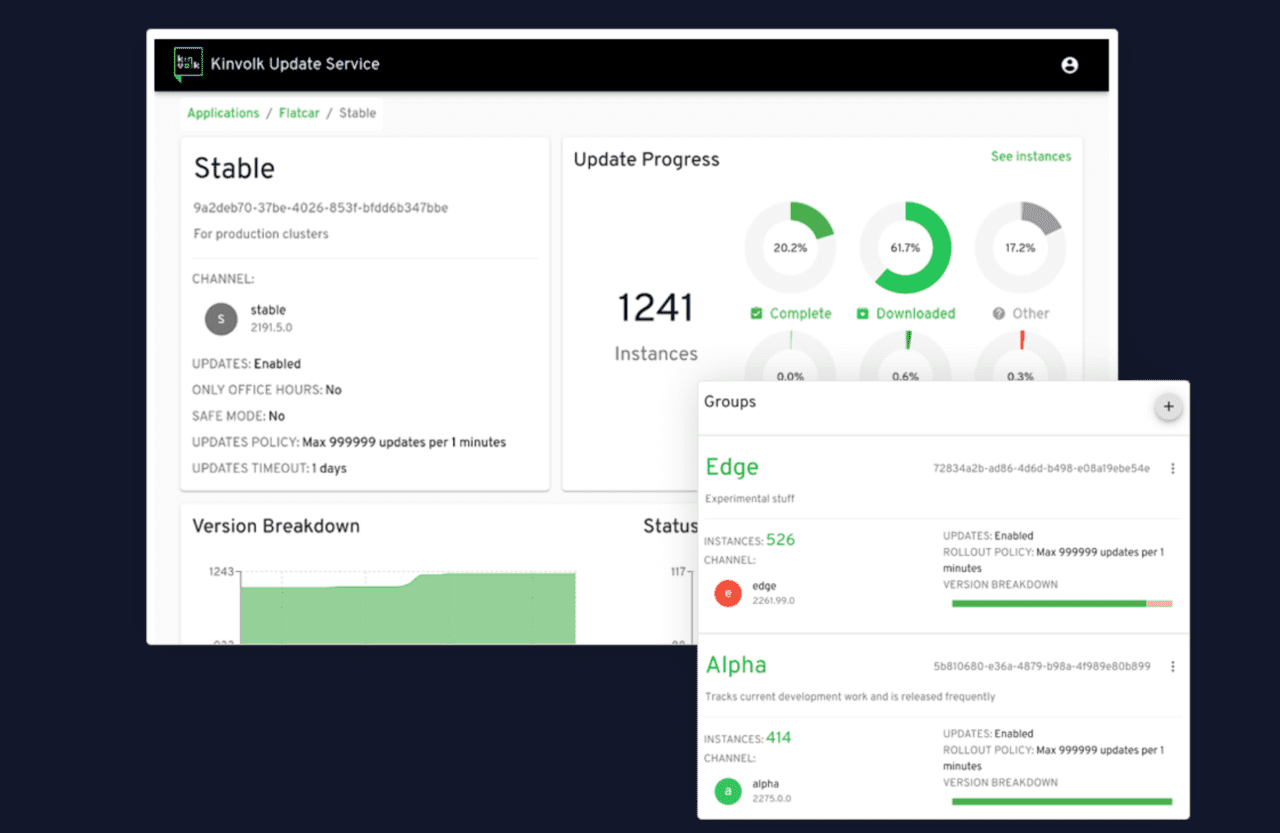Image resolution: width=1280 pixels, height=833 pixels.
Task: Click the Alpha 'Tracks current development work' description
Action: click(850, 696)
